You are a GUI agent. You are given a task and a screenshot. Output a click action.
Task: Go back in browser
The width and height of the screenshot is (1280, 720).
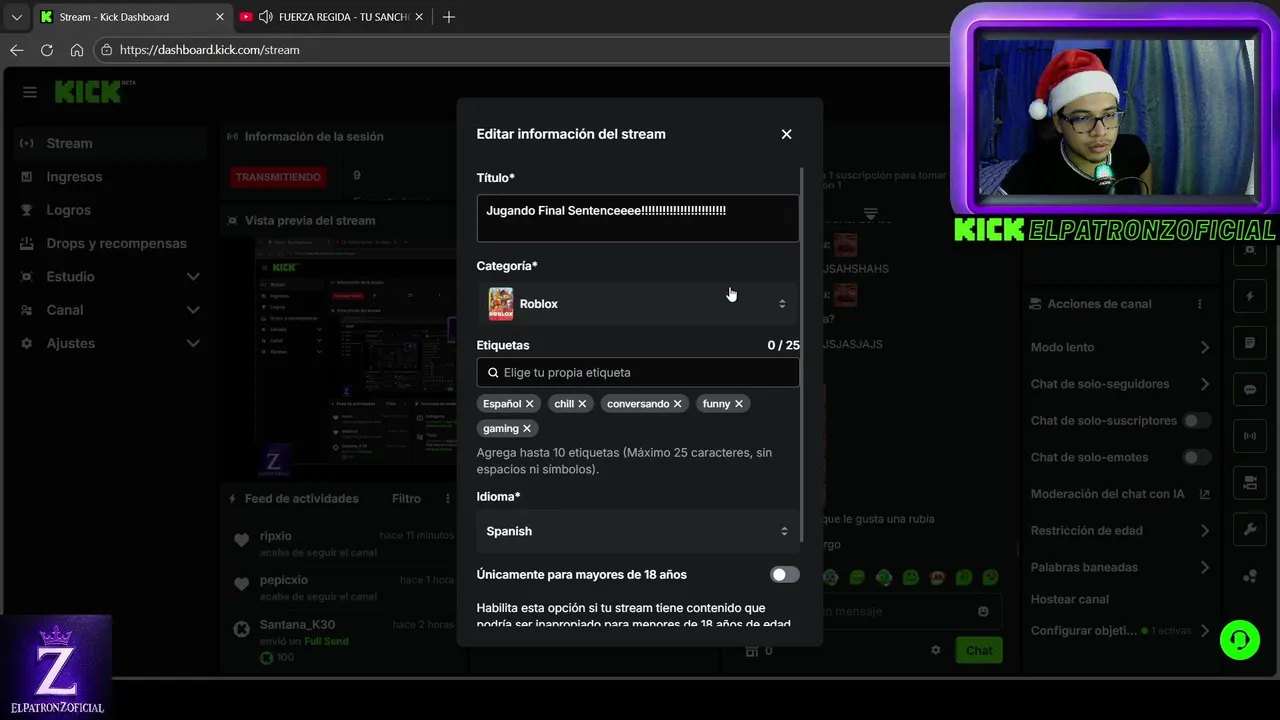click(x=17, y=49)
